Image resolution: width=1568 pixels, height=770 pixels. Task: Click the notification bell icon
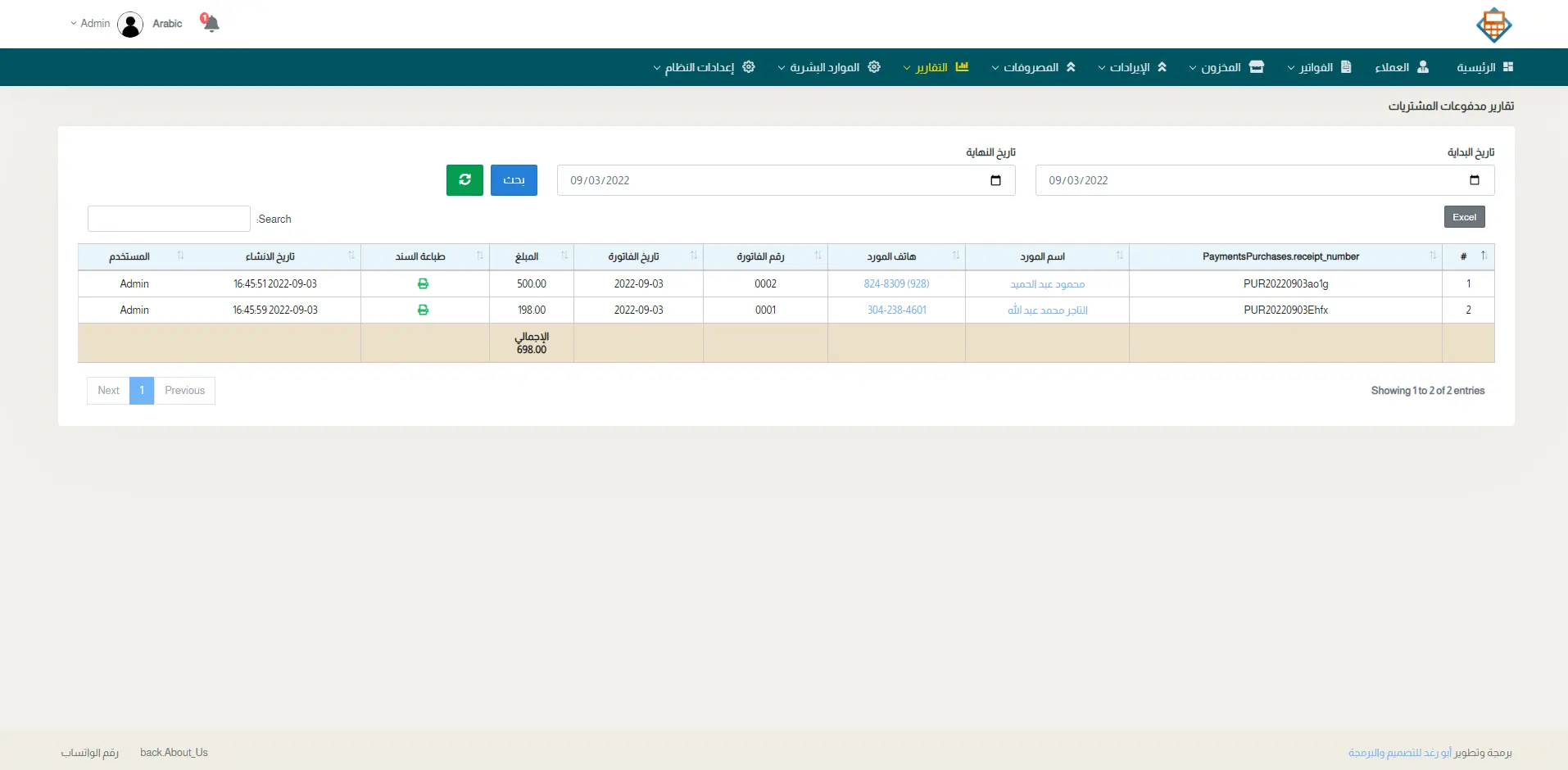[211, 23]
